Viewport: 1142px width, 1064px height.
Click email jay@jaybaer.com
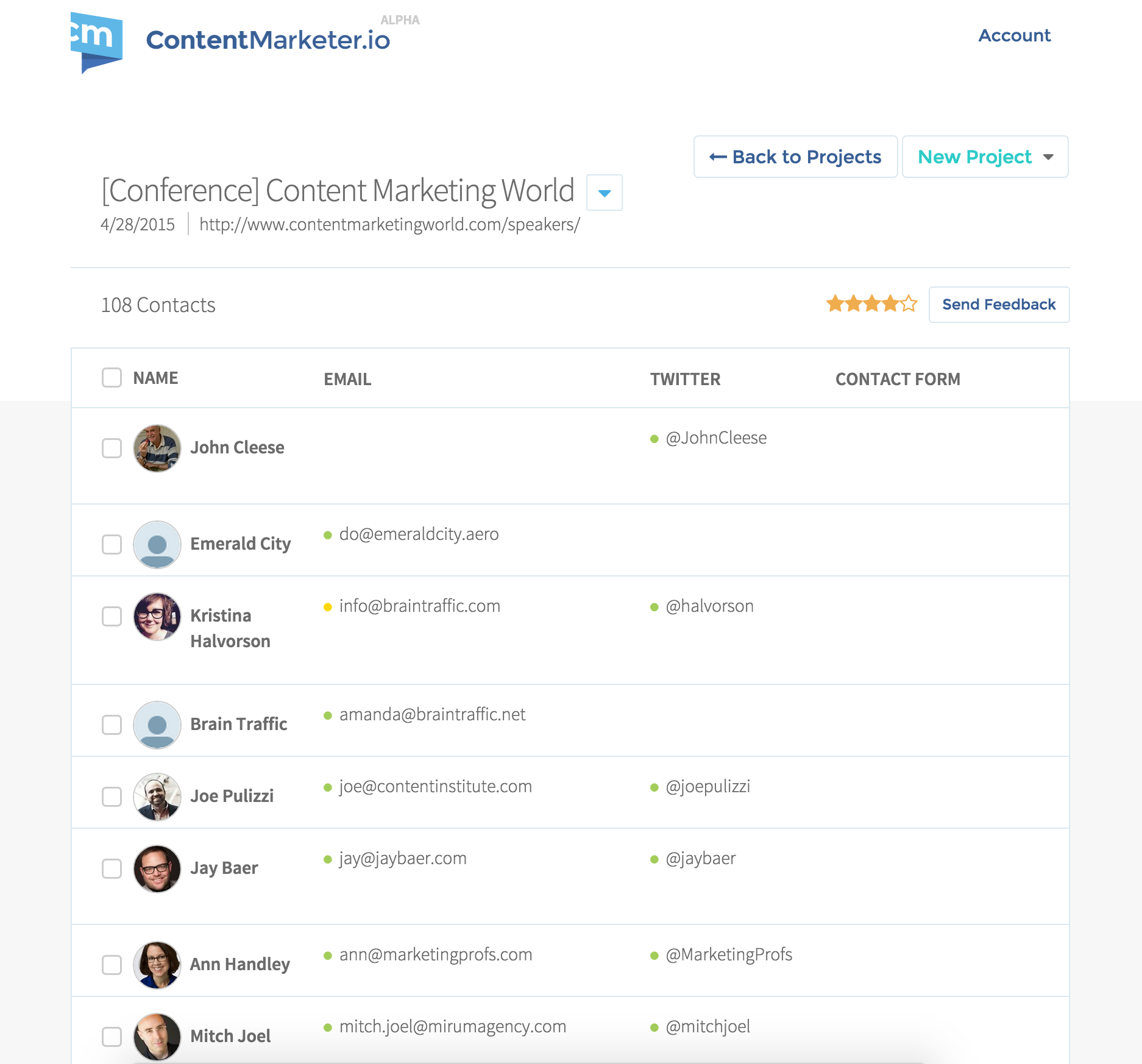point(403,858)
